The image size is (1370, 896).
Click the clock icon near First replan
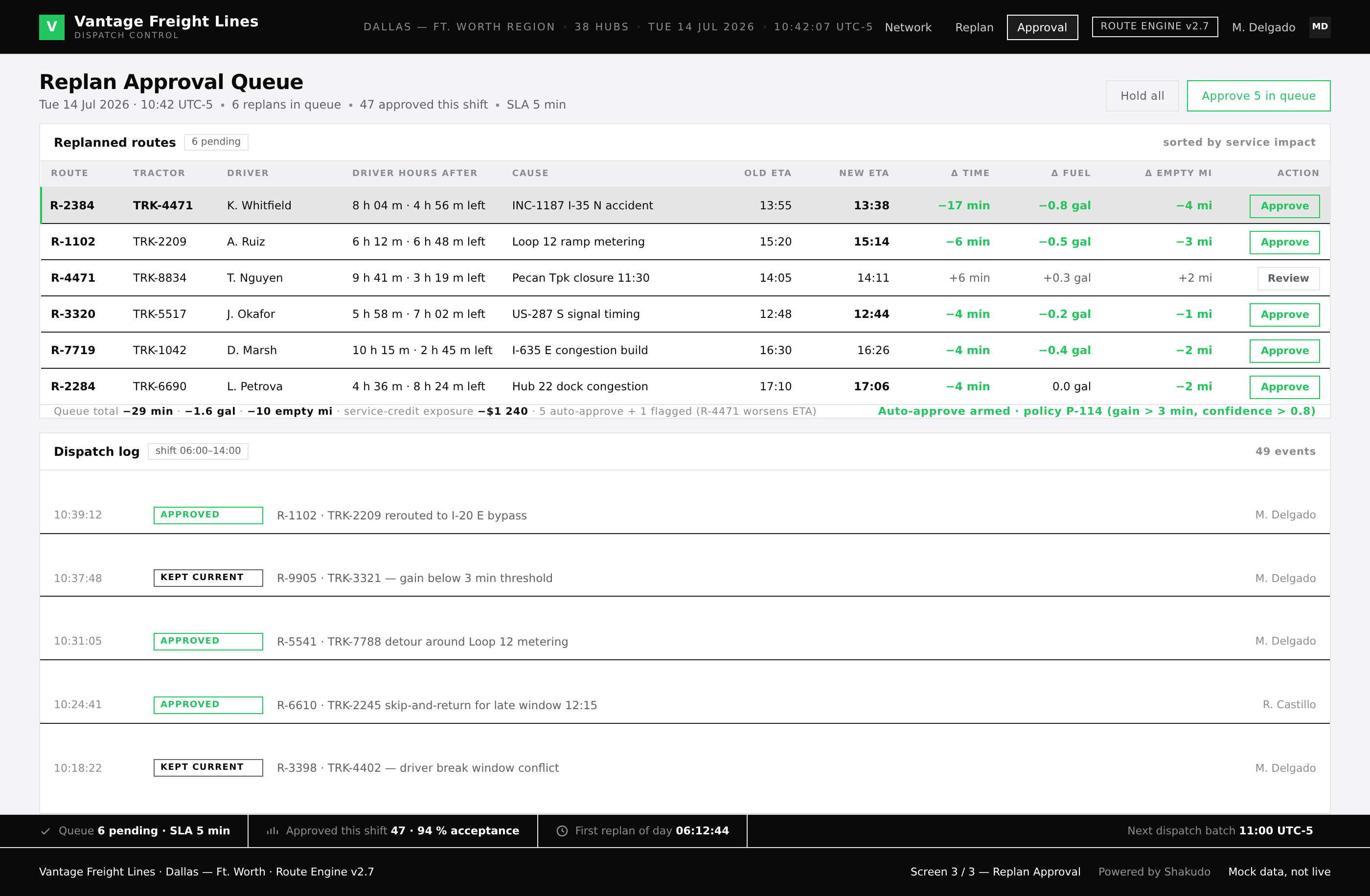(x=562, y=831)
